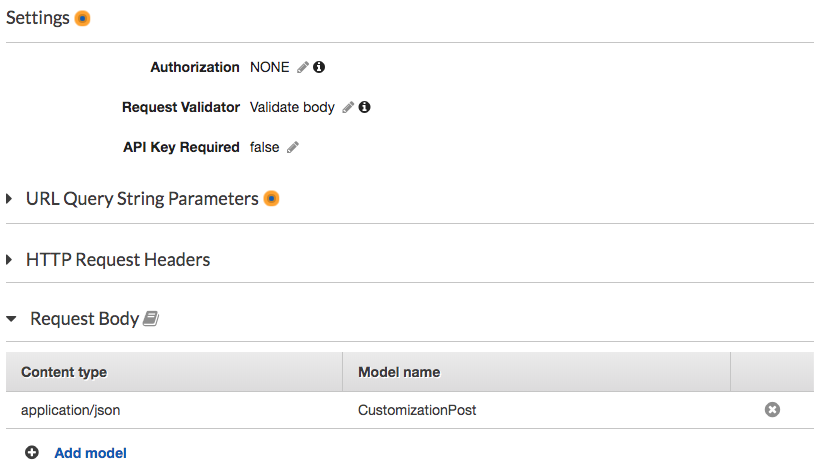This screenshot has height=474, width=821.
Task: Click the Add model link
Action: click(x=91, y=453)
